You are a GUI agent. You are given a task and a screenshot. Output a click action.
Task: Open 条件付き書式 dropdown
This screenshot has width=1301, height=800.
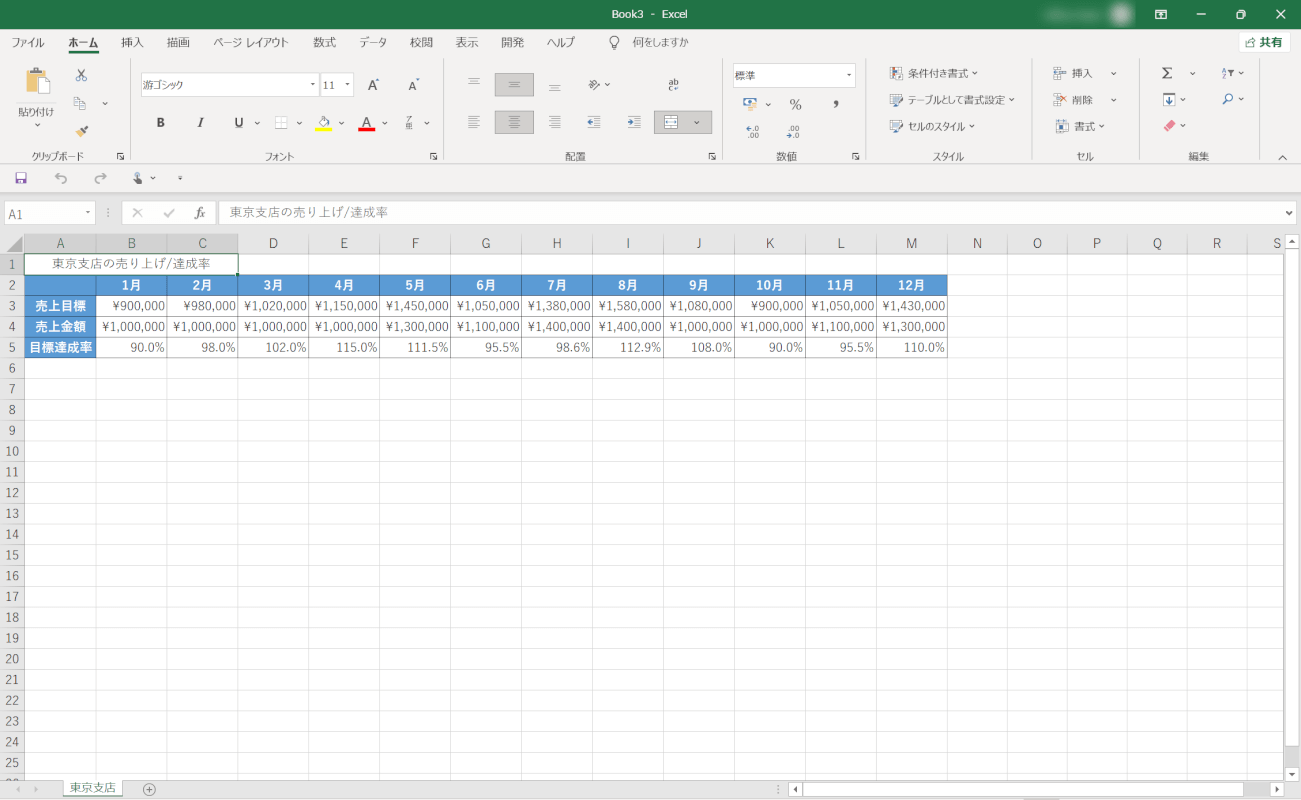point(934,73)
